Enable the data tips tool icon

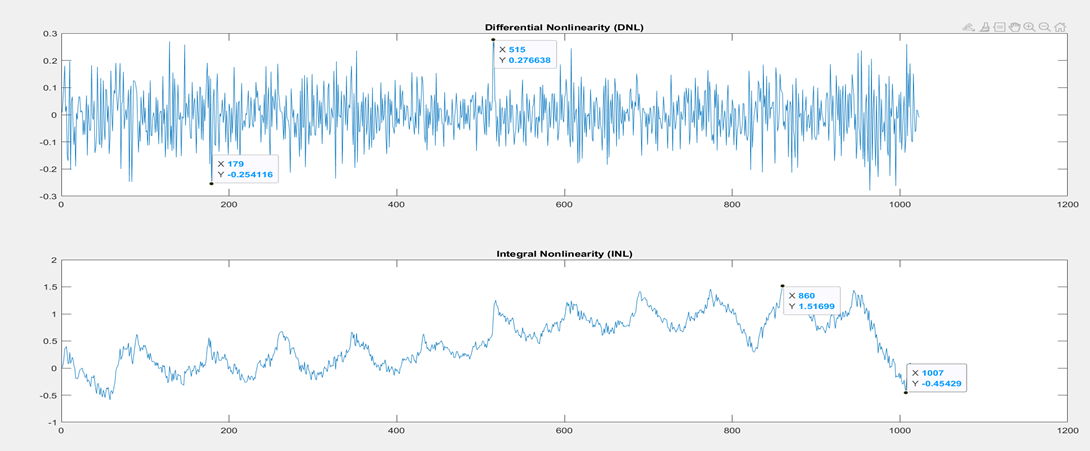(x=999, y=28)
